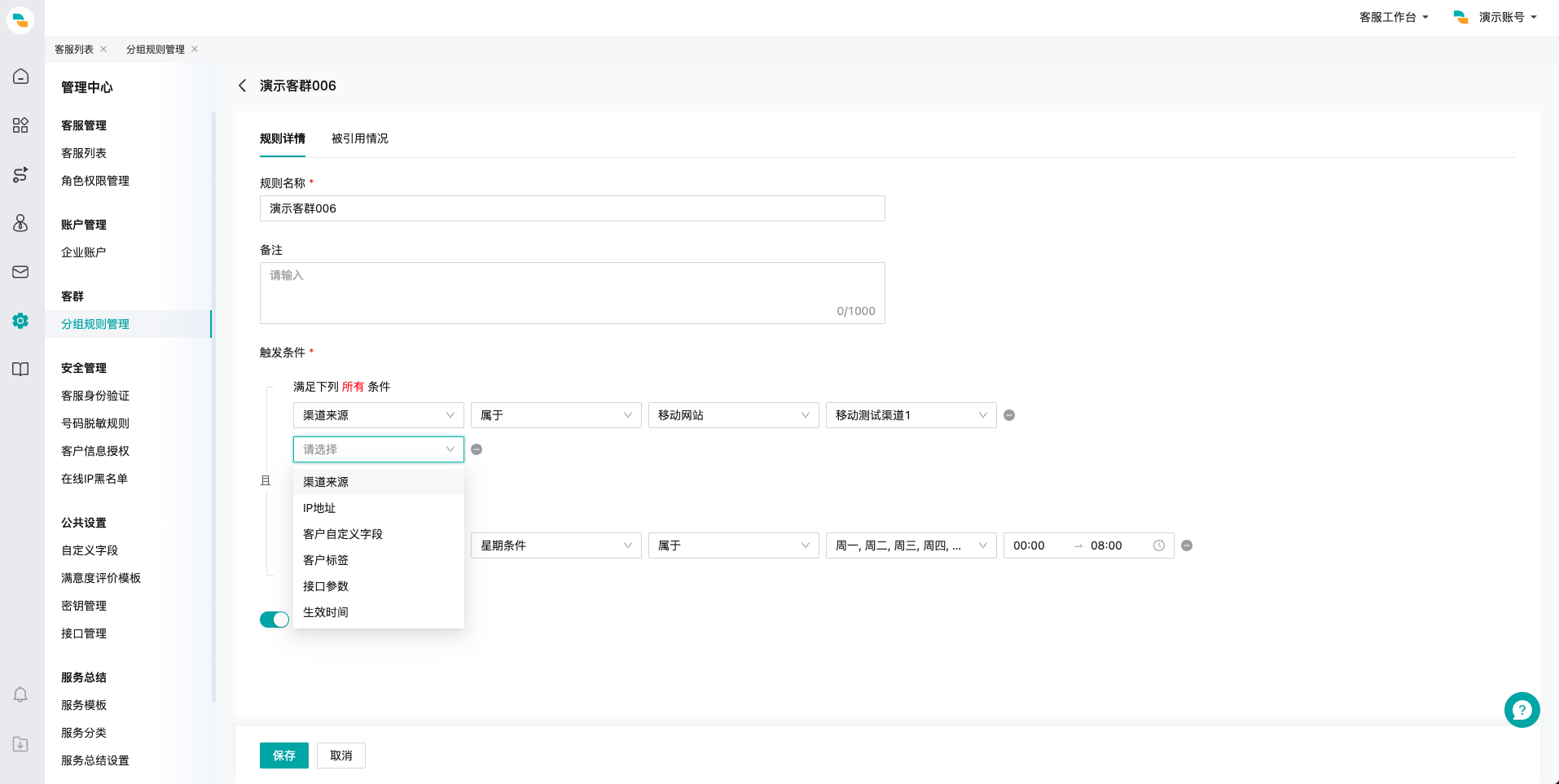Open the download icon in sidebar
This screenshot has width=1559, height=784.
pos(20,744)
